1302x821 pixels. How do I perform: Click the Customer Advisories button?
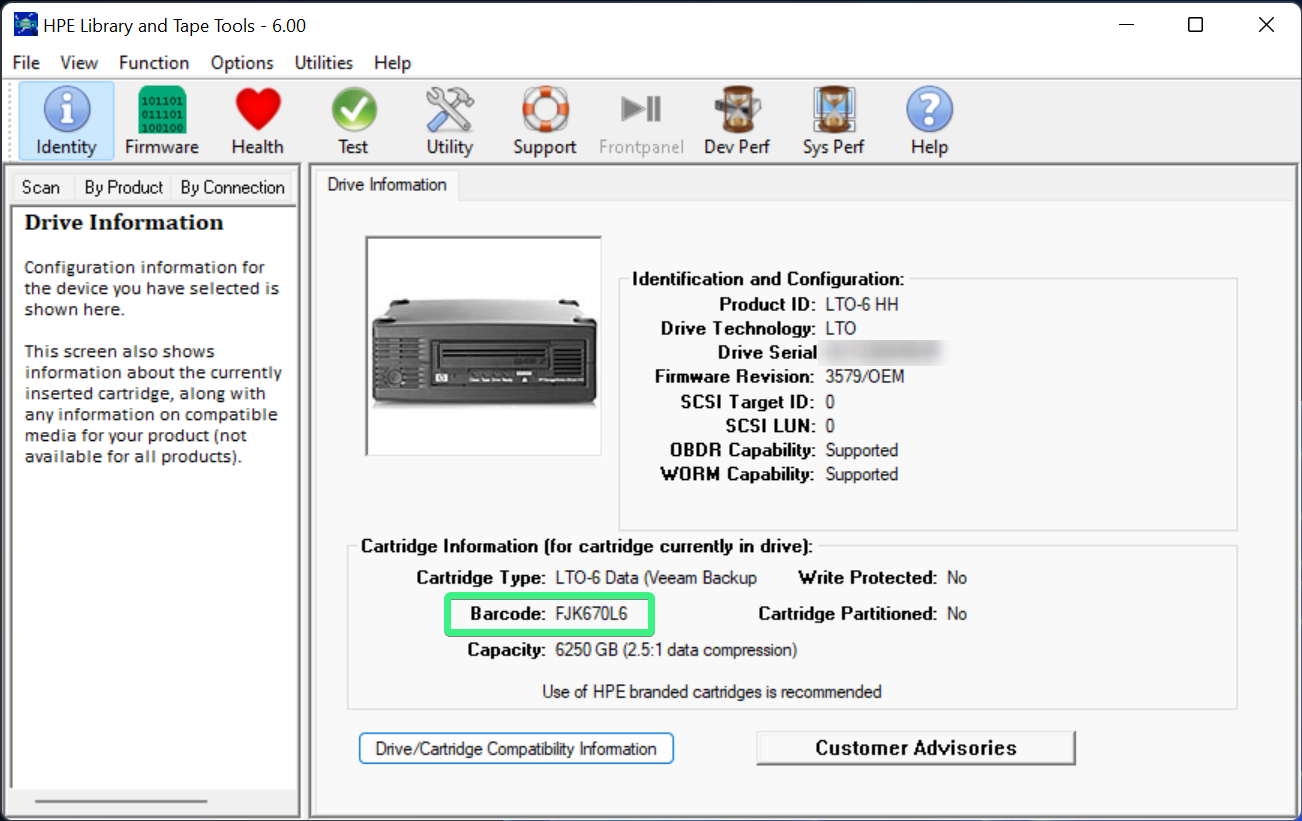[x=916, y=748]
